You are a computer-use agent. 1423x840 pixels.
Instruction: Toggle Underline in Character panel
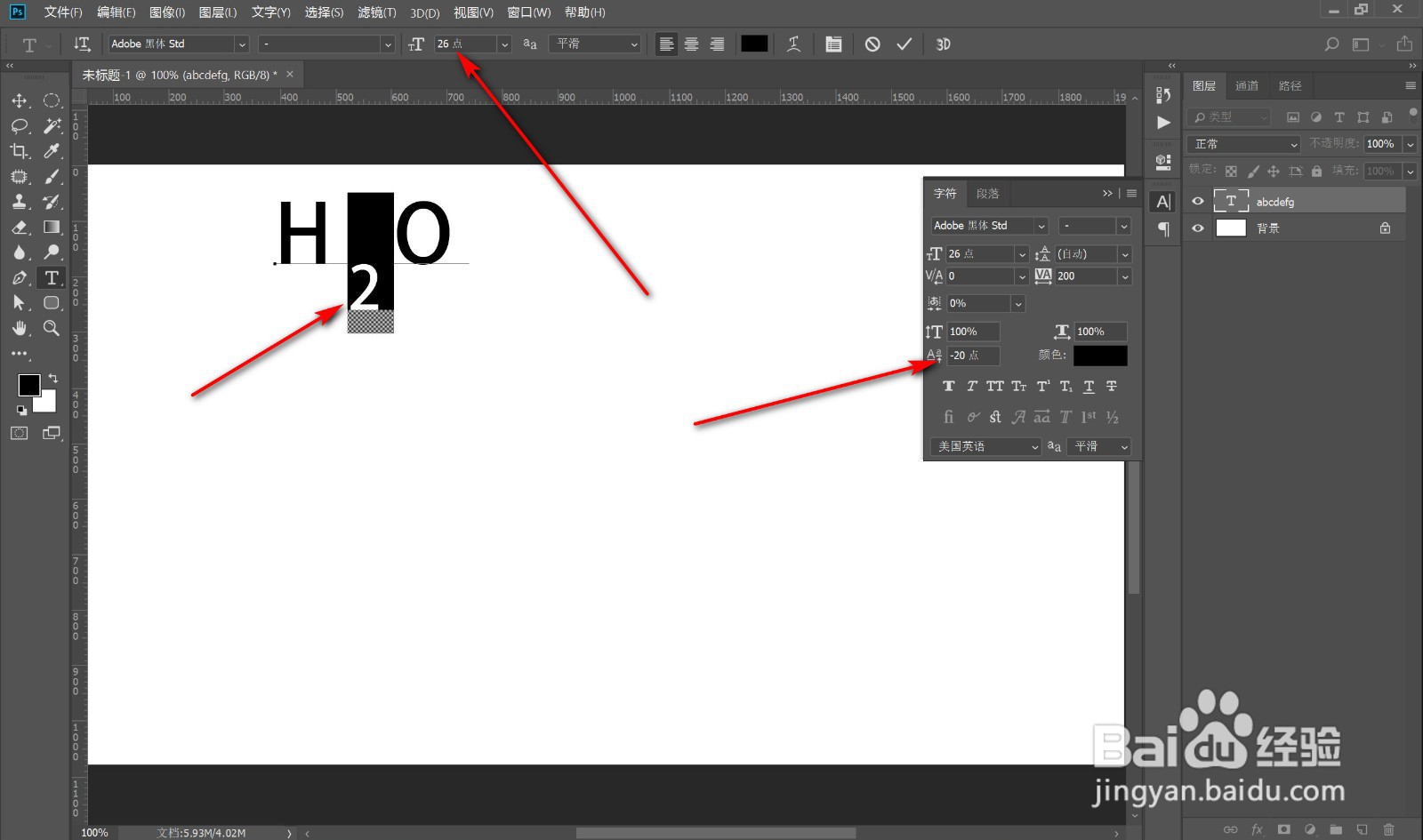(1089, 387)
